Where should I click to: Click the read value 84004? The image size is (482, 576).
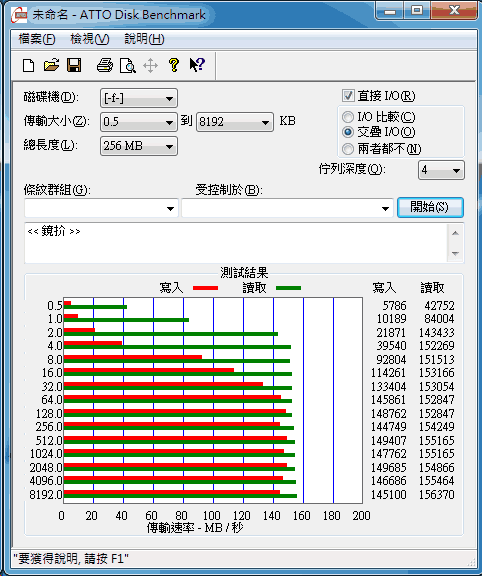pyautogui.click(x=439, y=318)
